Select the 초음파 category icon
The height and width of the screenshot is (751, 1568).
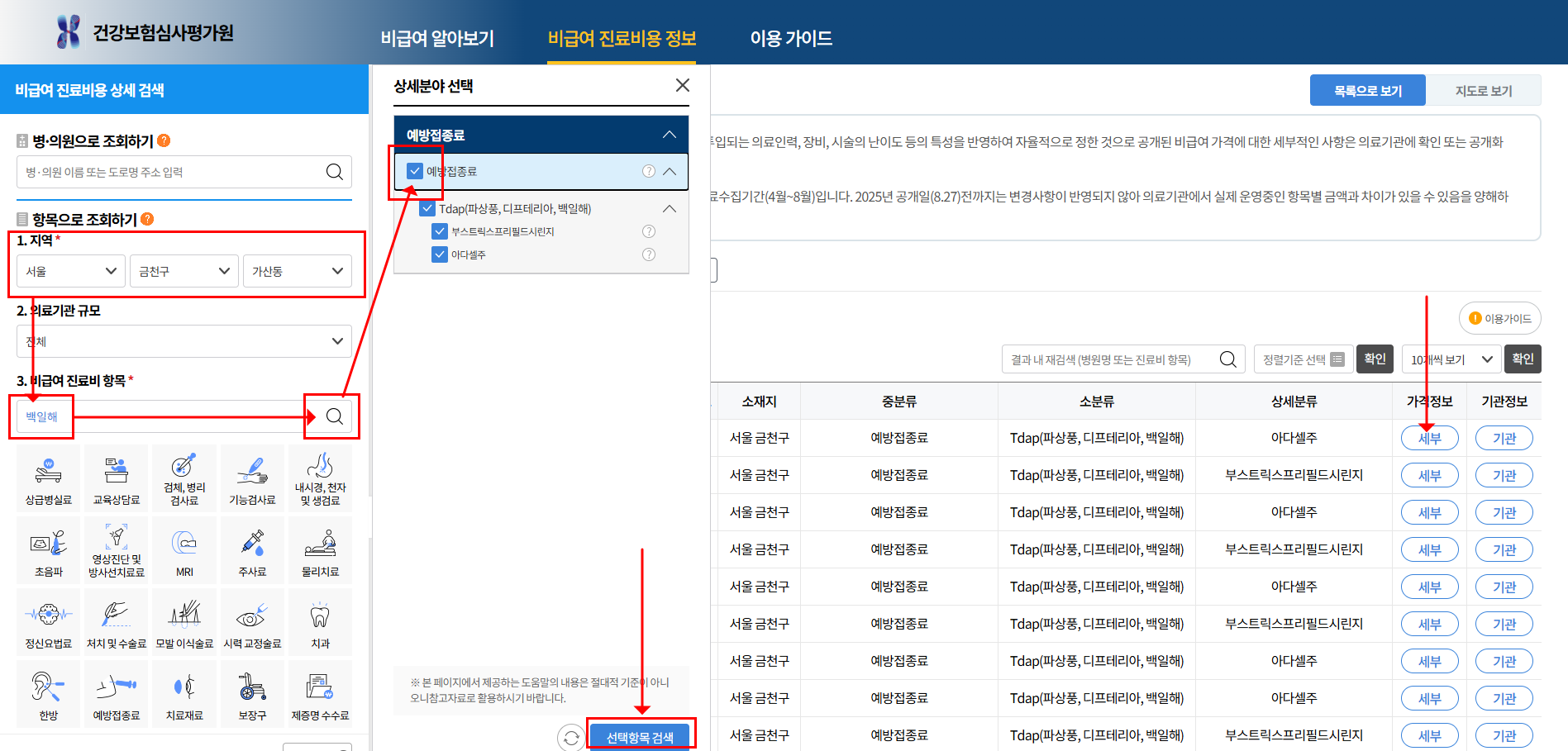click(49, 550)
